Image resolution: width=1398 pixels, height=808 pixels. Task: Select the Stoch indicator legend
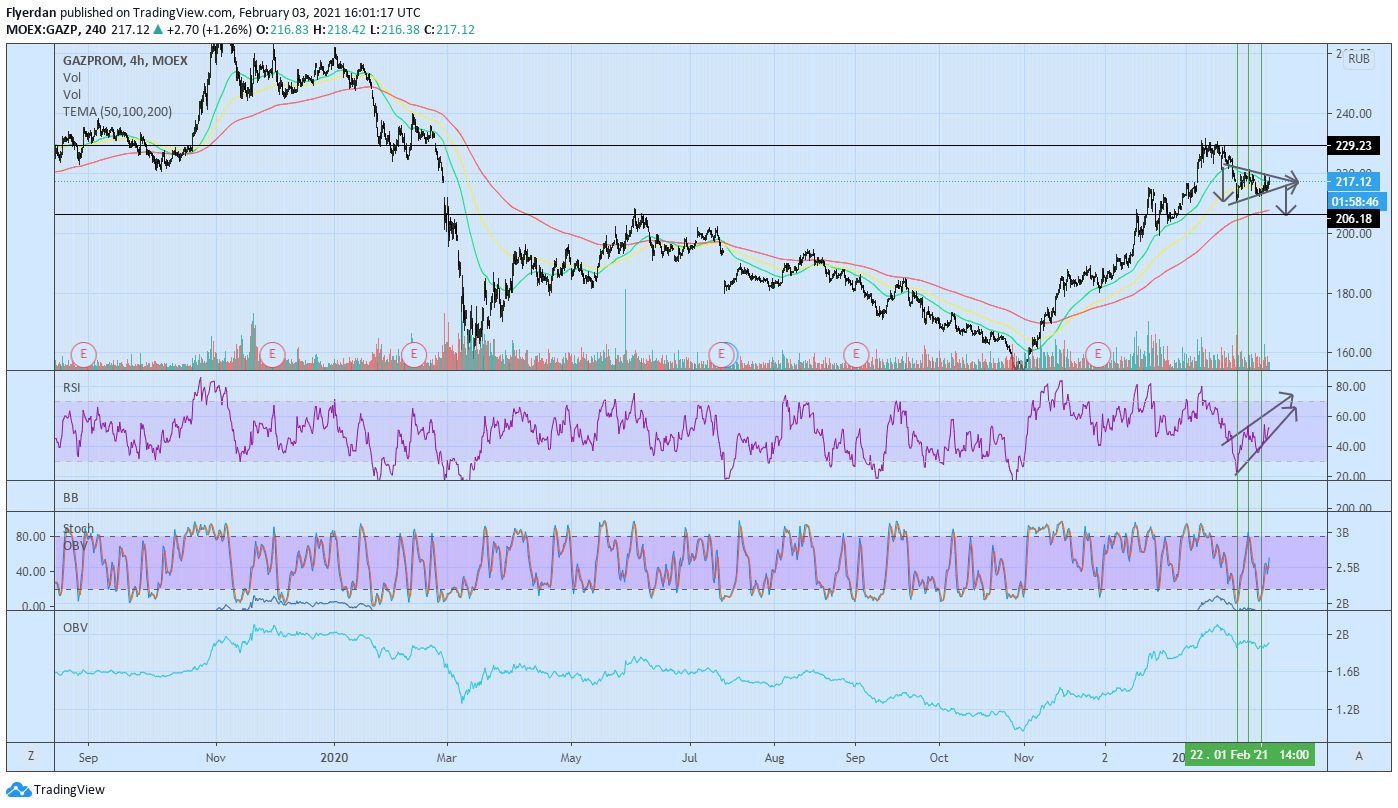point(78,528)
